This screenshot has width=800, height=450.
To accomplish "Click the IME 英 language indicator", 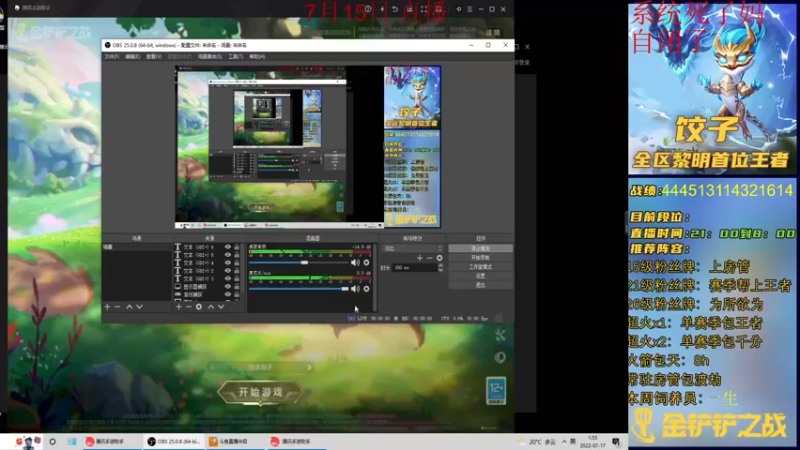I will click(573, 441).
